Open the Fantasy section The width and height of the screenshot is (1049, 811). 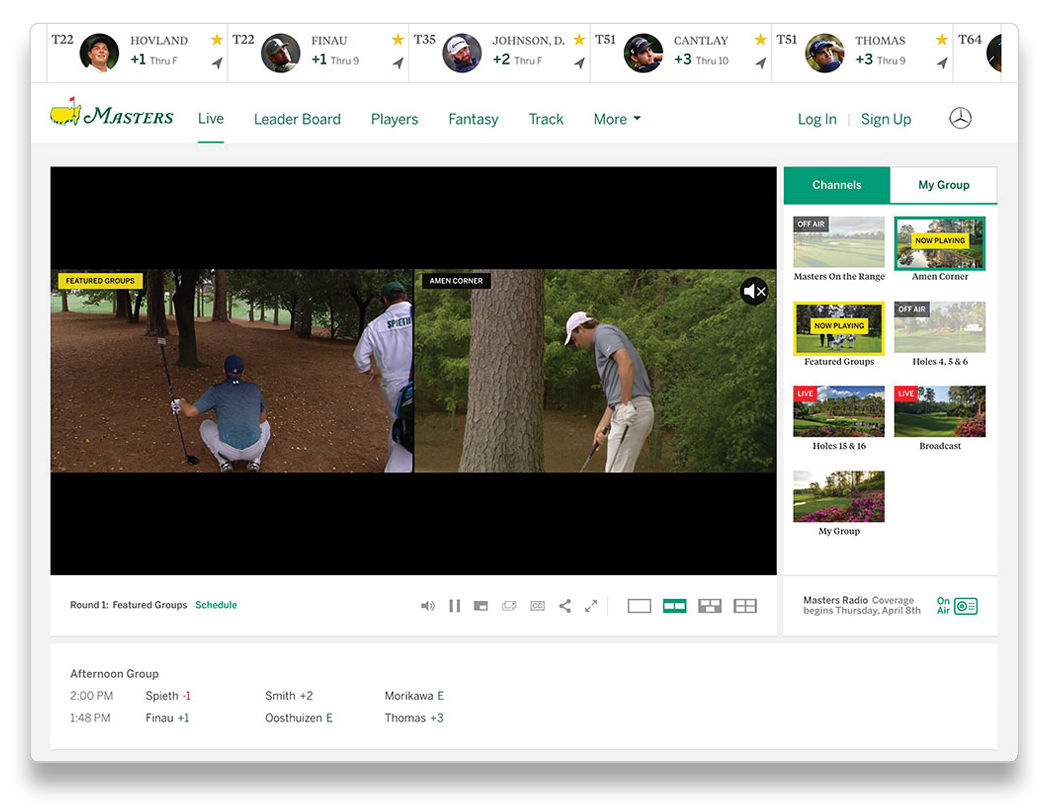click(x=473, y=119)
